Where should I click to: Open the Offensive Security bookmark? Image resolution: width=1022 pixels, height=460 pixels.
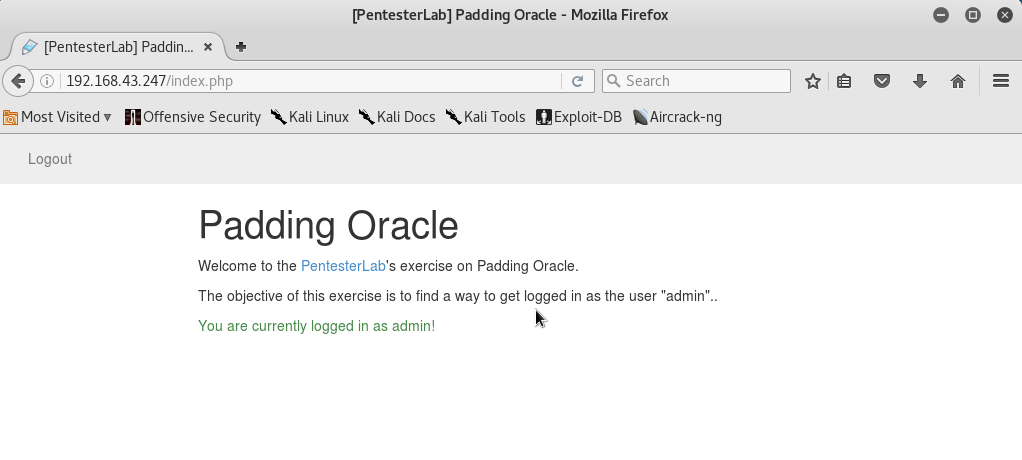tap(193, 117)
